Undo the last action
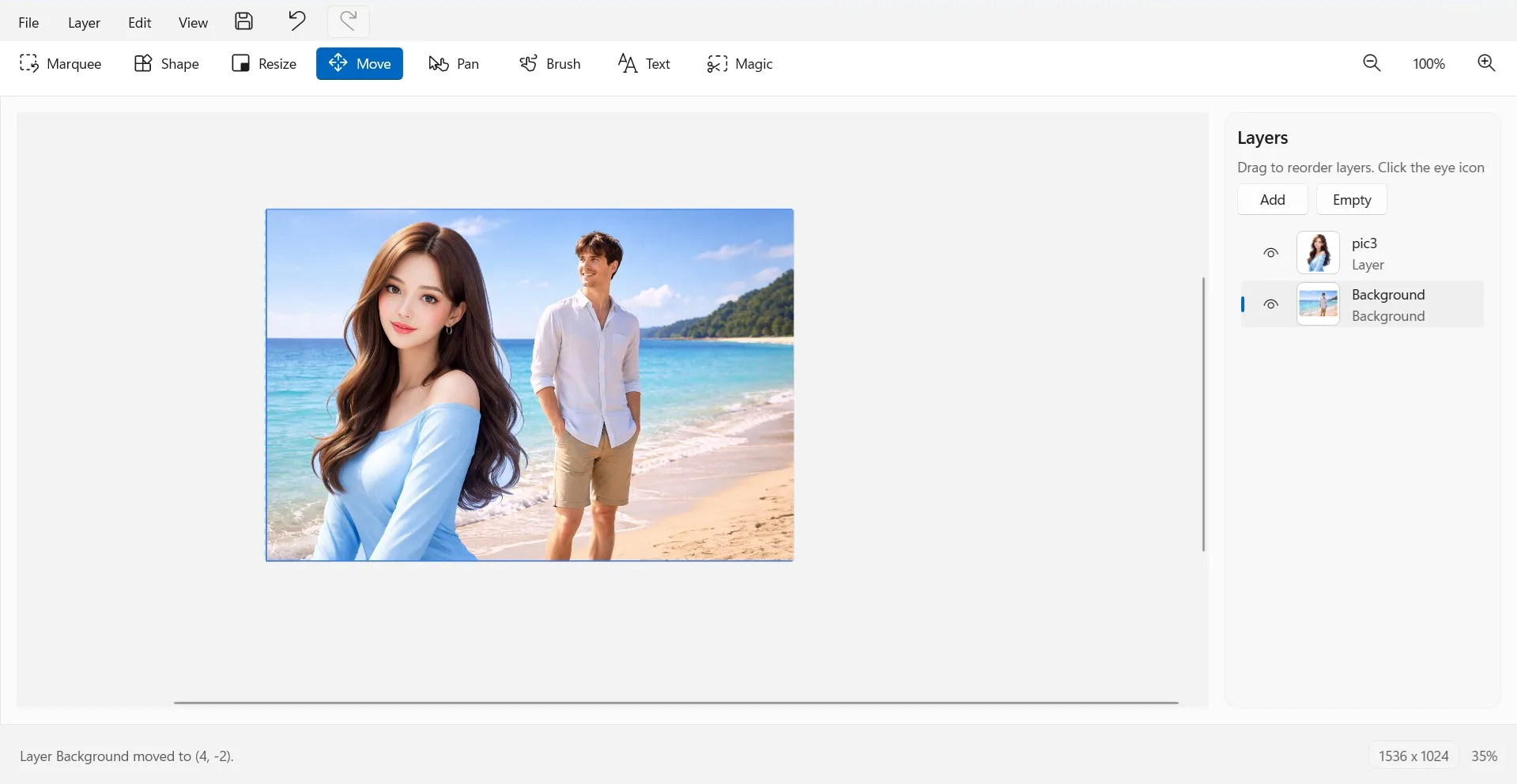 click(x=296, y=21)
